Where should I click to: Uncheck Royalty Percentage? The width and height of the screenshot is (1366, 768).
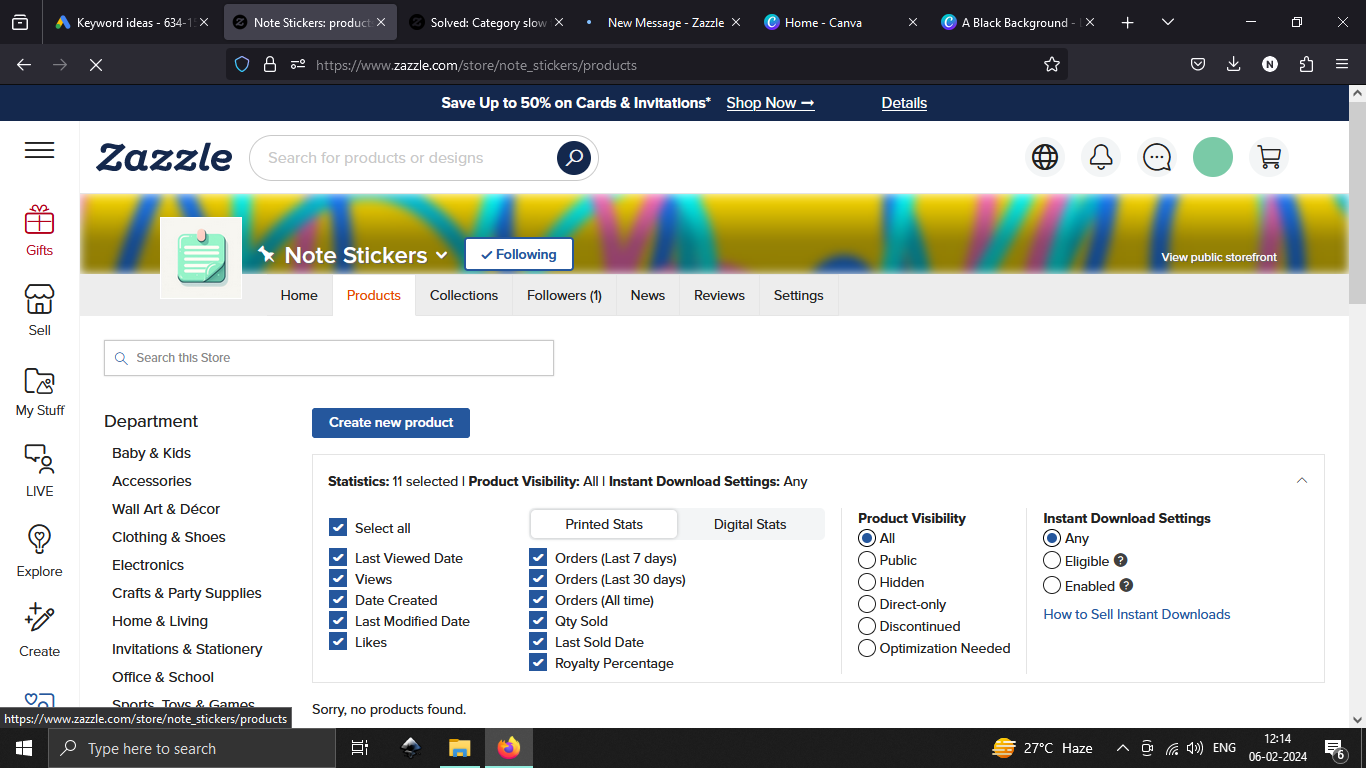click(x=538, y=663)
